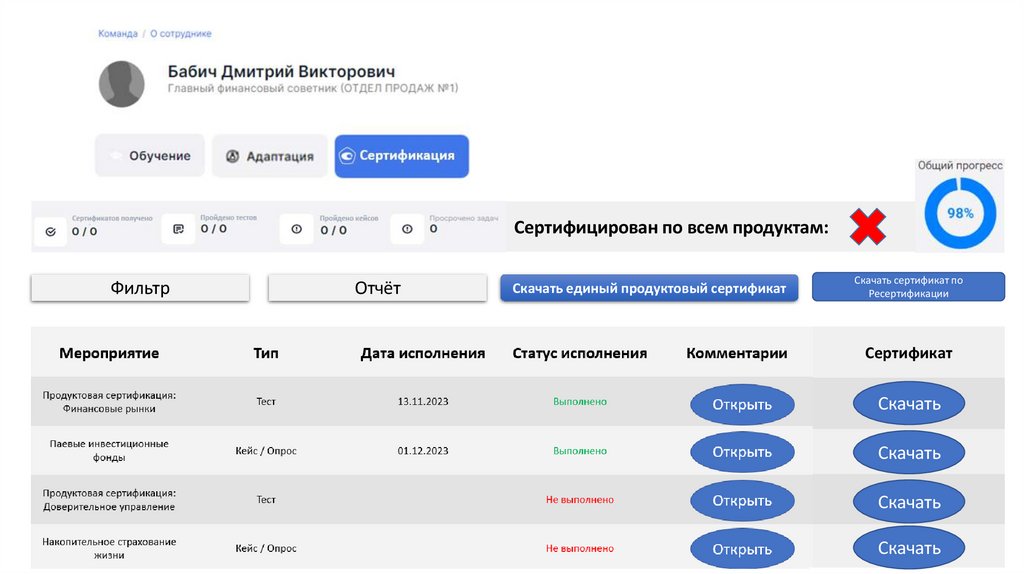Click the certificates received checkmark icon
Image resolution: width=1024 pixels, height=574 pixels.
[51, 230]
